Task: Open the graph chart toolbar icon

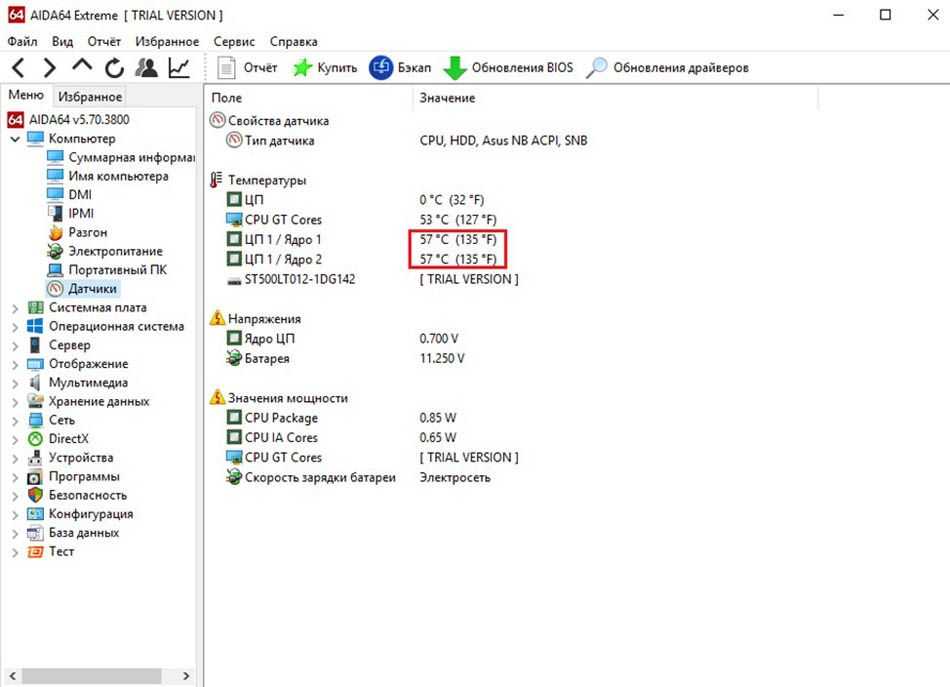Action: (x=179, y=67)
